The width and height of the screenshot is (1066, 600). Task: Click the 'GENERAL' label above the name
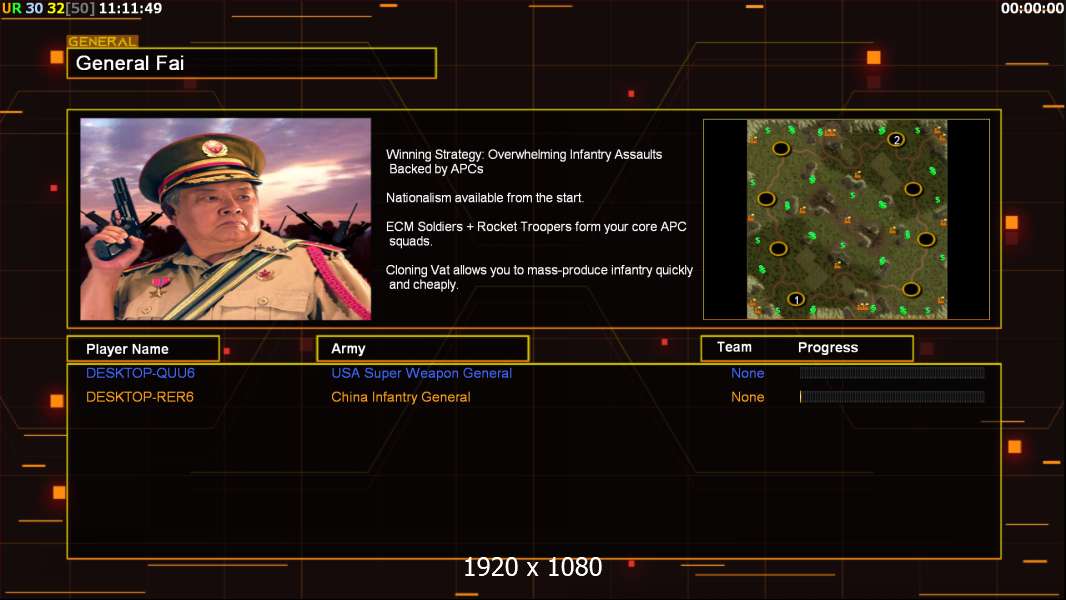point(103,41)
